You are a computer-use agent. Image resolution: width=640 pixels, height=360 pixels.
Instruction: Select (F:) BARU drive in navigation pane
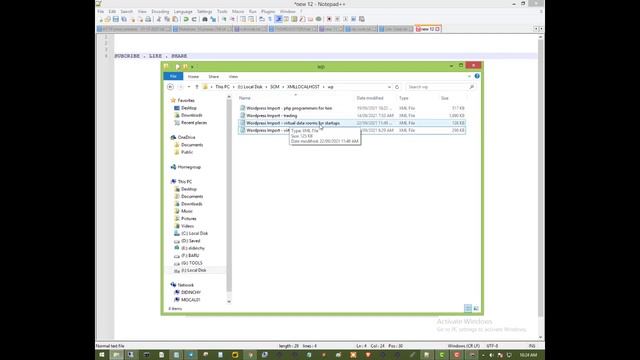click(190, 256)
